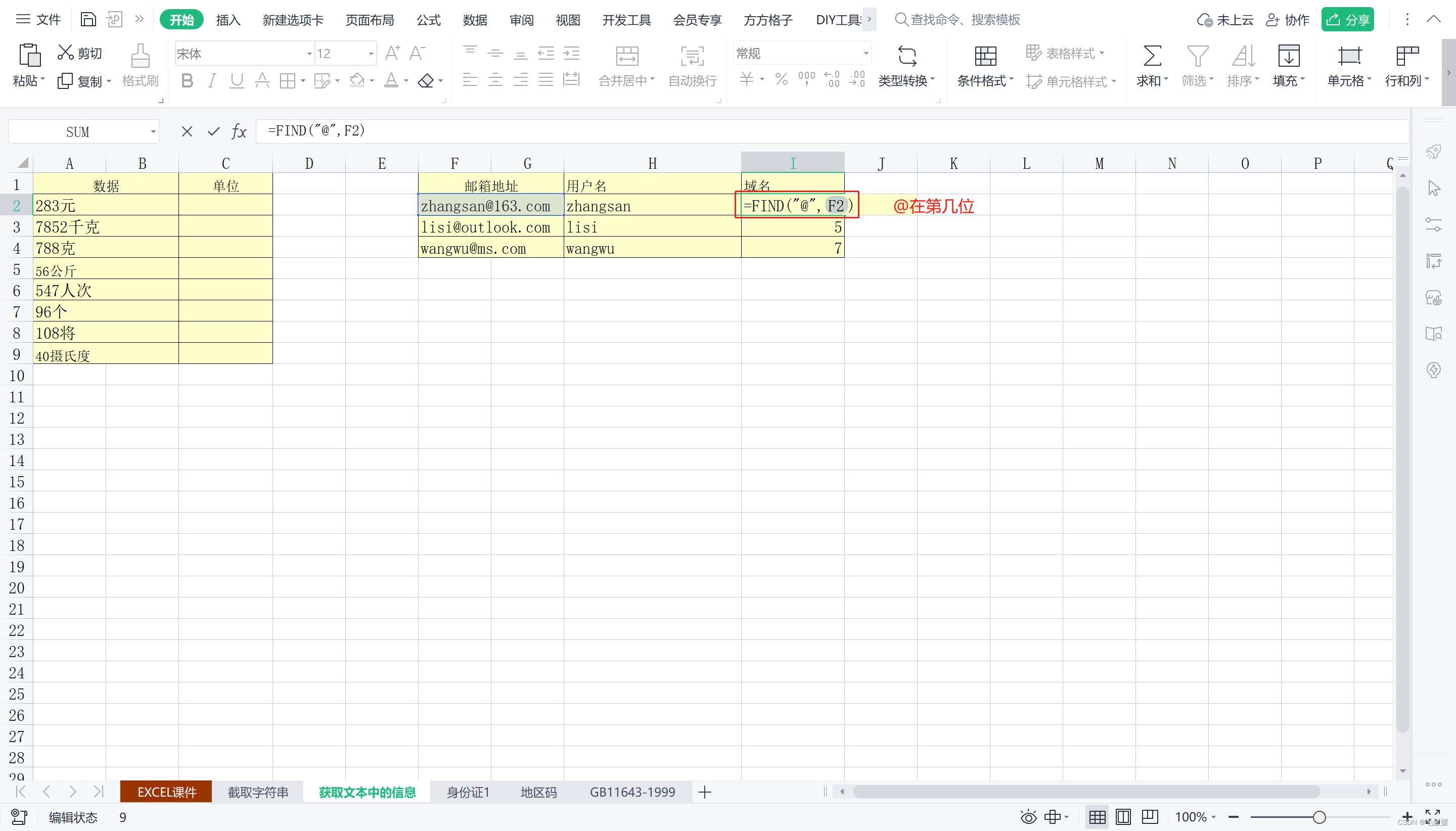Click the Paste clipboard icon
This screenshot has width=1456, height=831.
[x=28, y=56]
